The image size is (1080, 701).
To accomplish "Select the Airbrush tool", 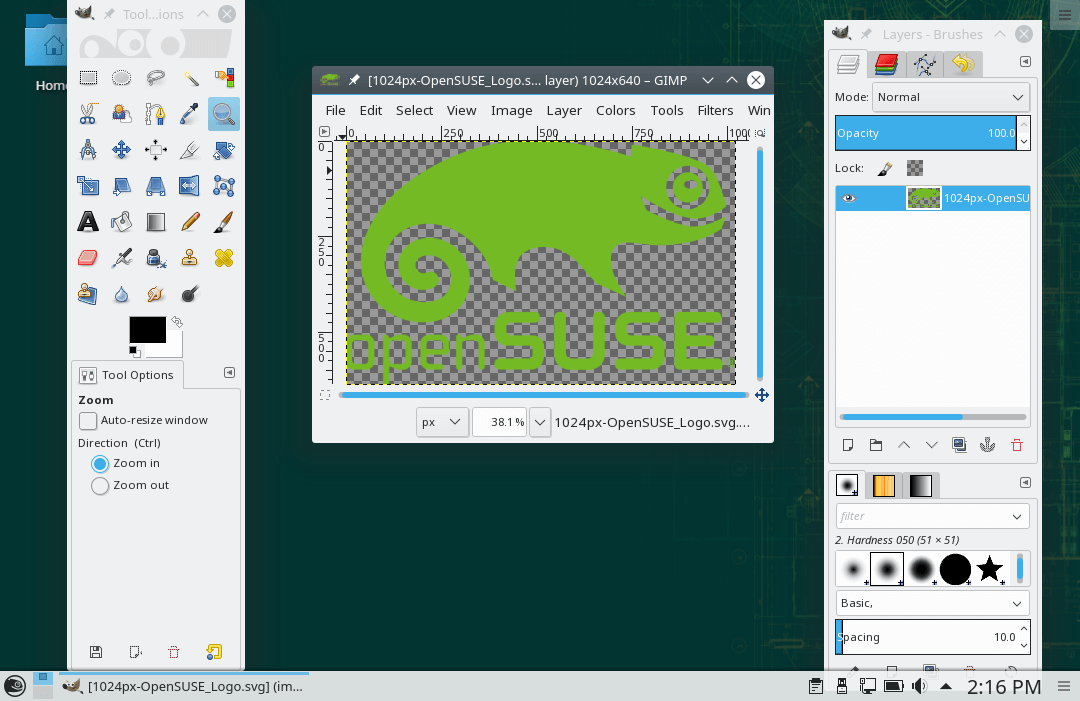I will click(x=121, y=258).
